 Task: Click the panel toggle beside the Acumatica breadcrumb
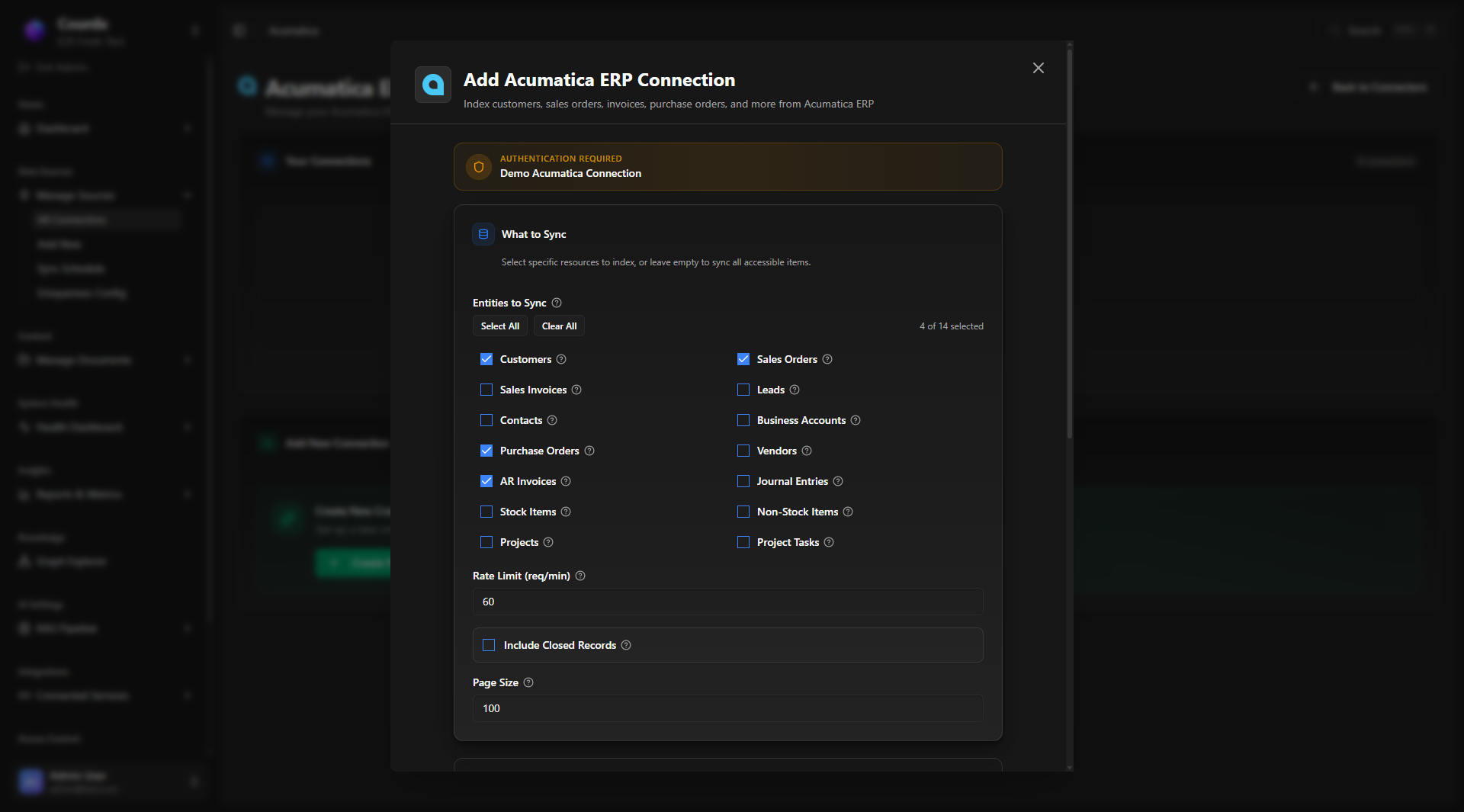[239, 30]
